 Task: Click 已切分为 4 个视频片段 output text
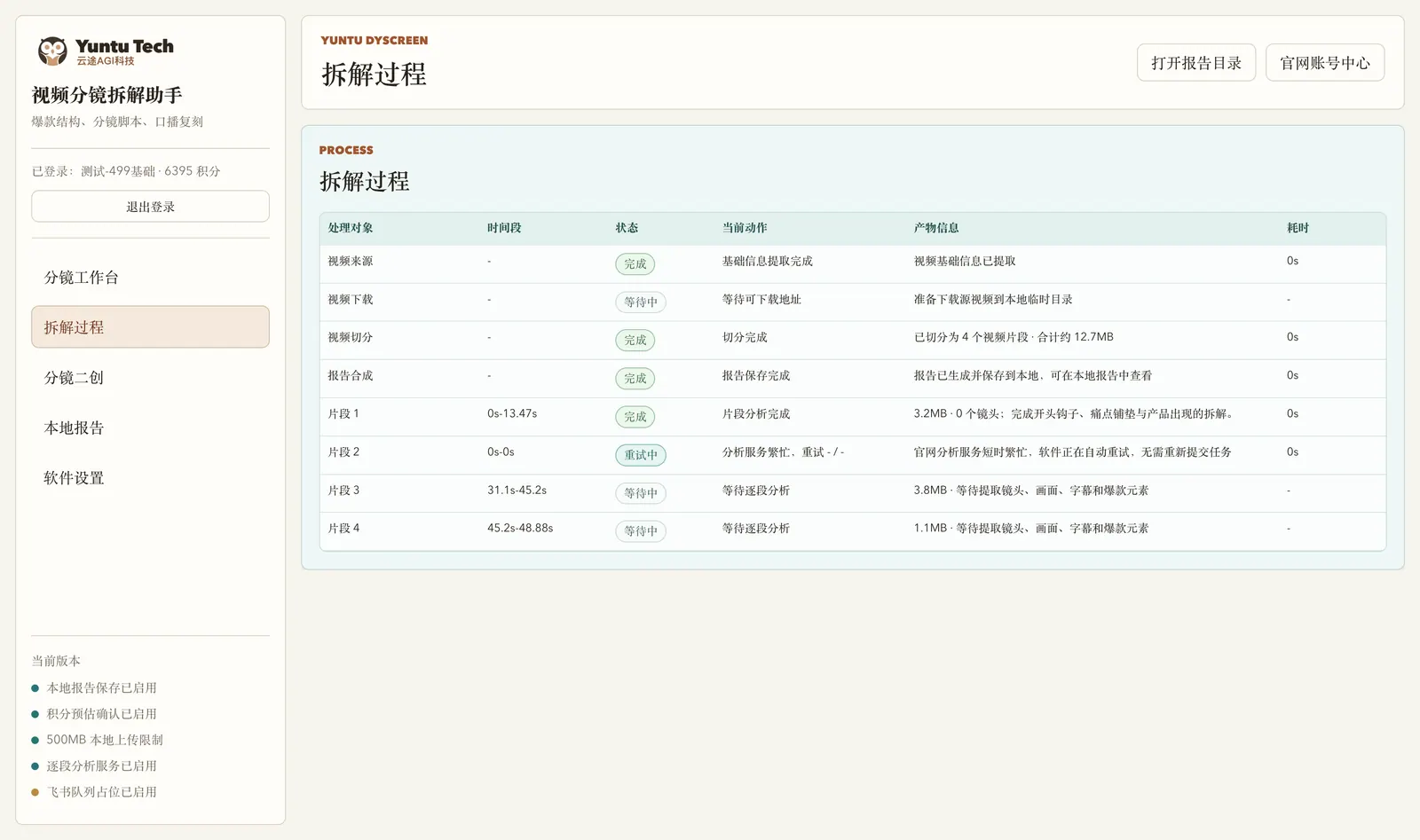point(1014,337)
